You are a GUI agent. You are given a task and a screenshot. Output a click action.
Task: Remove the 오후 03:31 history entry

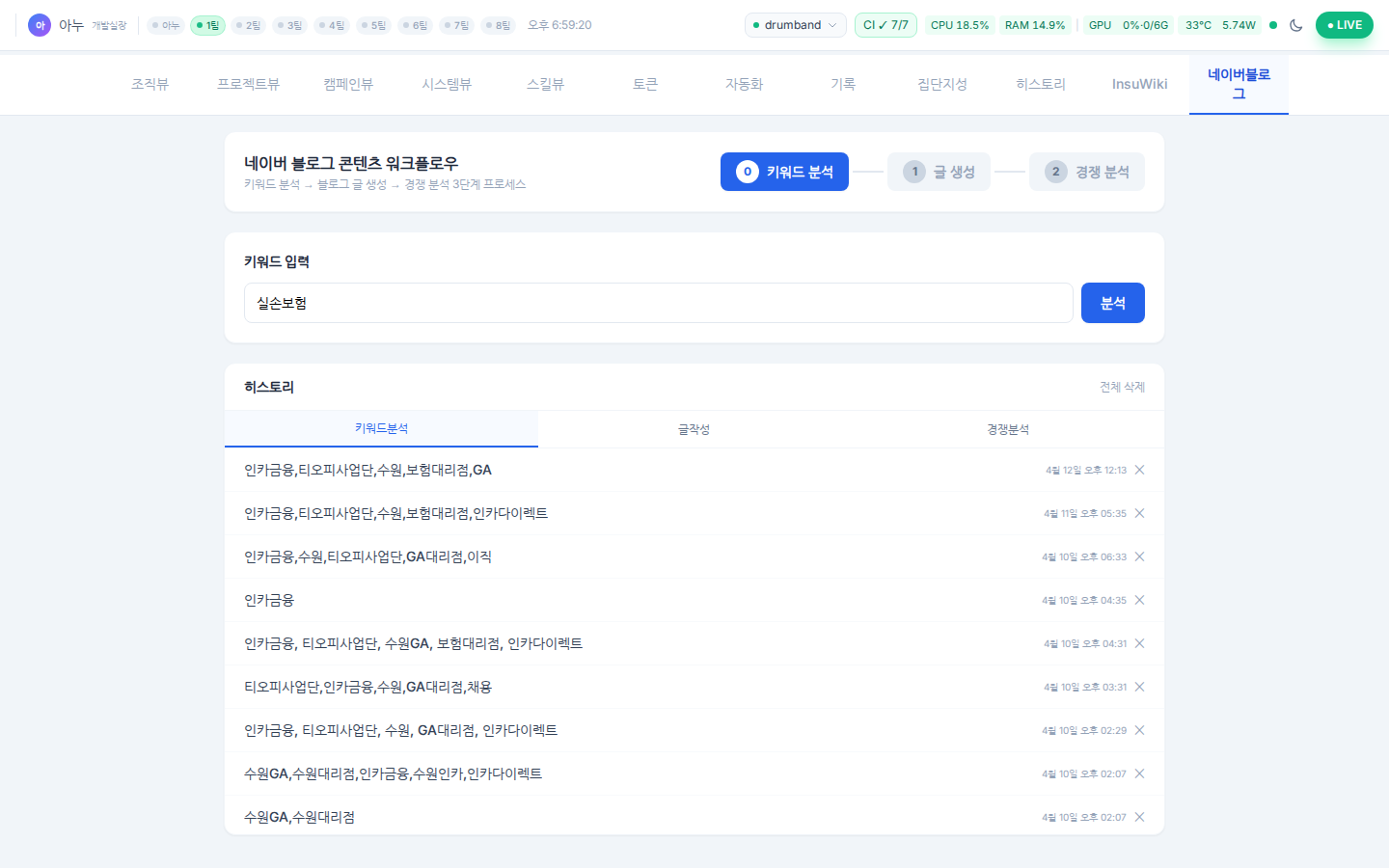[1139, 687]
